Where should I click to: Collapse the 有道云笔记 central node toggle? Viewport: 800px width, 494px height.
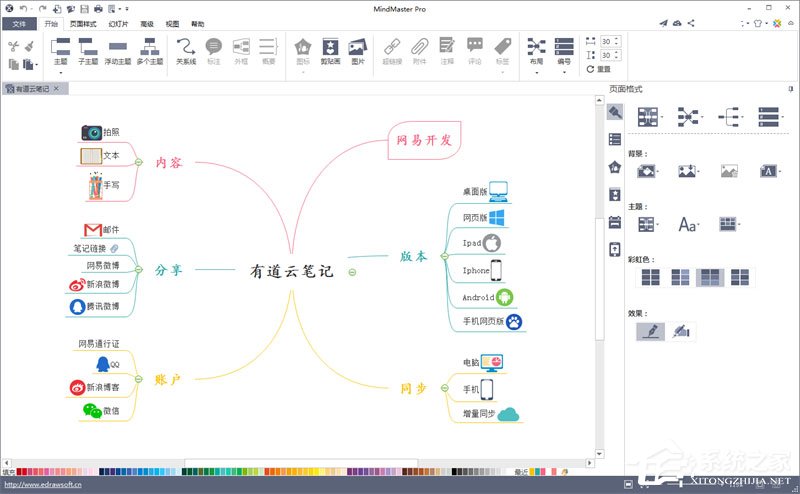pos(352,272)
